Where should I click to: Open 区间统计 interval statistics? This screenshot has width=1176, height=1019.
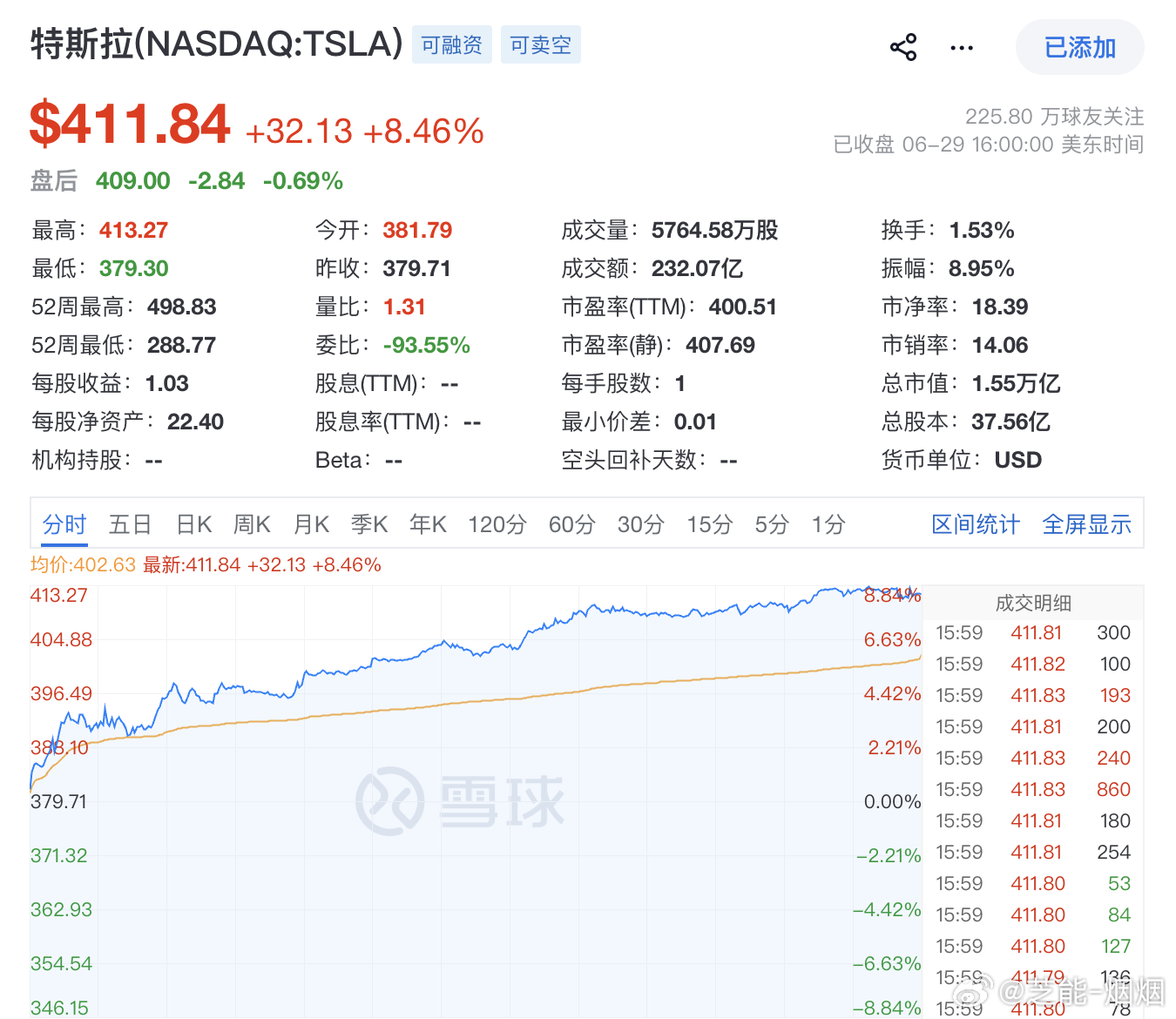tap(976, 524)
